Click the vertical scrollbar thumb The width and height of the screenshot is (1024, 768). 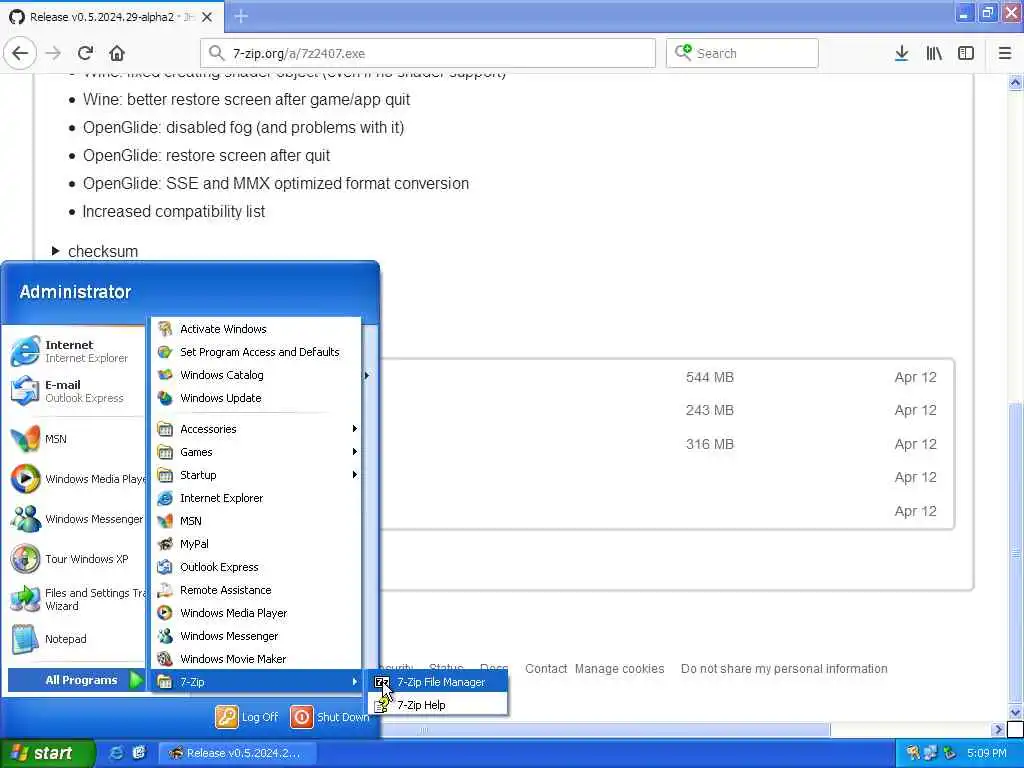tap(1015, 553)
